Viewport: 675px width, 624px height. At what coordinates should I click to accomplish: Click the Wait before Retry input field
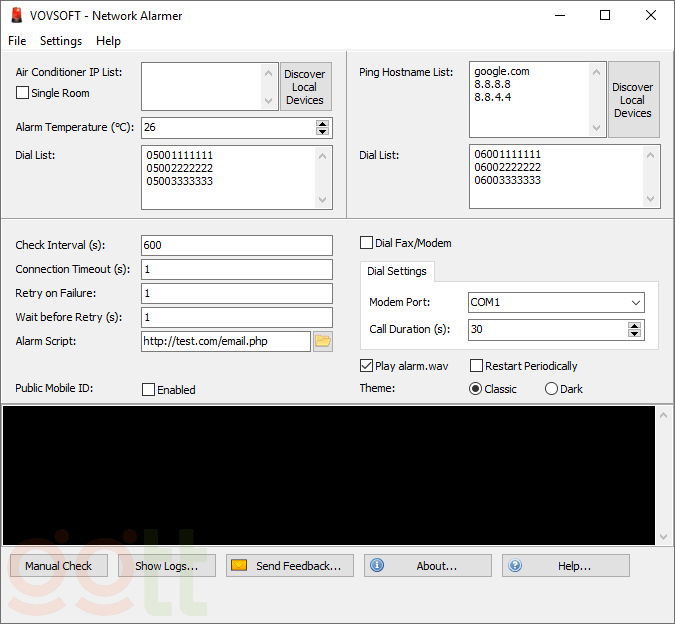click(237, 318)
